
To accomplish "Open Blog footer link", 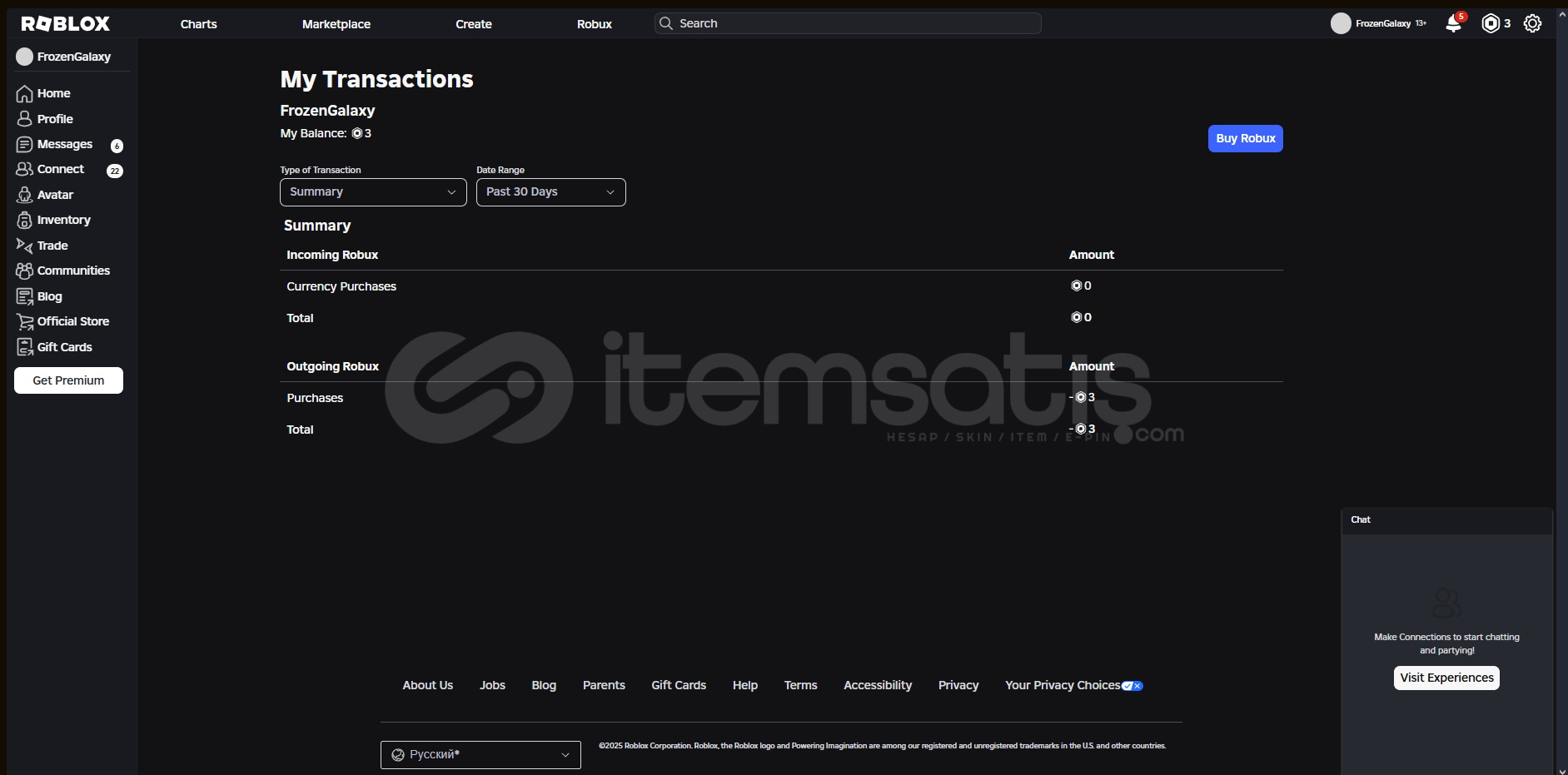I will pos(544,685).
